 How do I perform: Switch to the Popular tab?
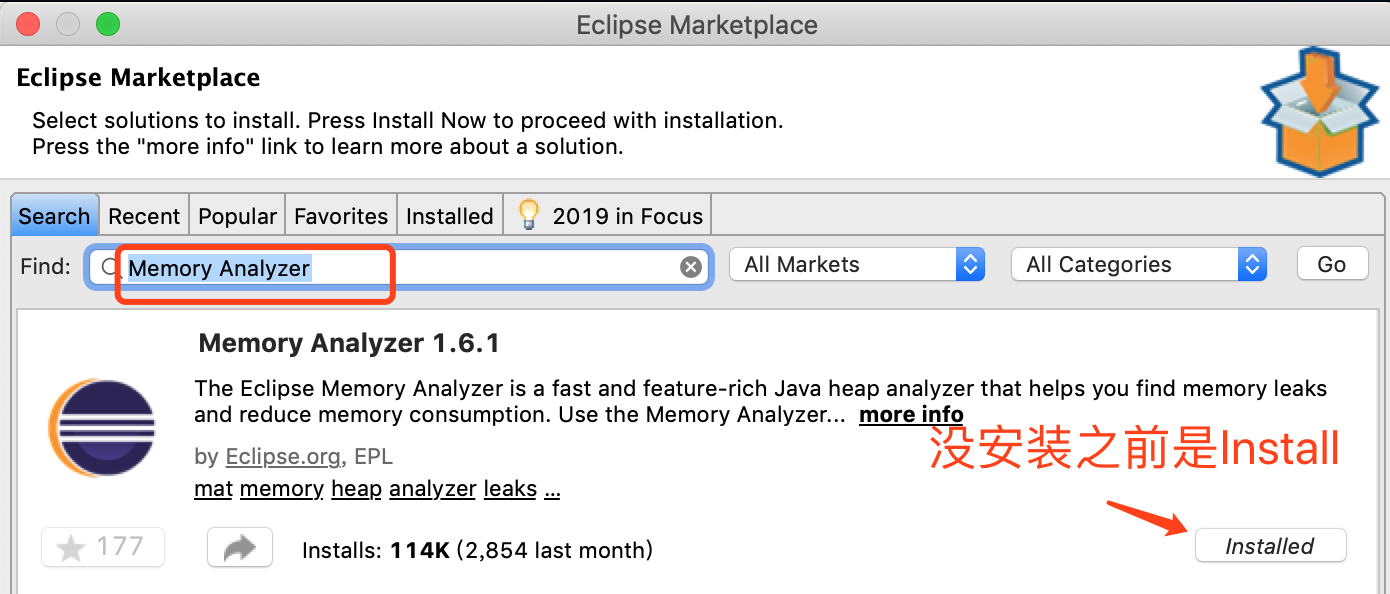237,216
